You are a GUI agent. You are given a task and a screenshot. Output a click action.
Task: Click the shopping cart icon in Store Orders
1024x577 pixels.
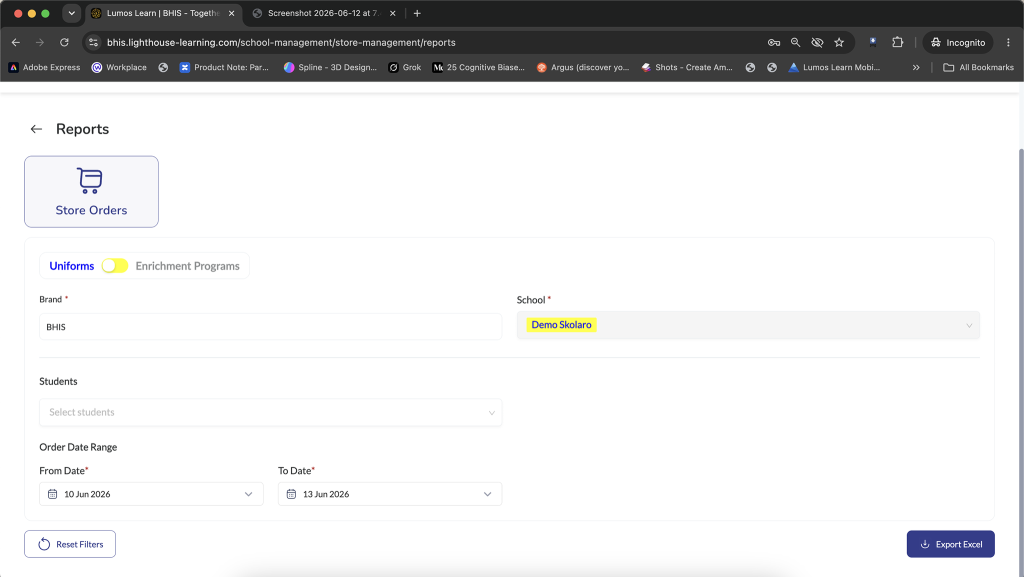[x=90, y=181]
